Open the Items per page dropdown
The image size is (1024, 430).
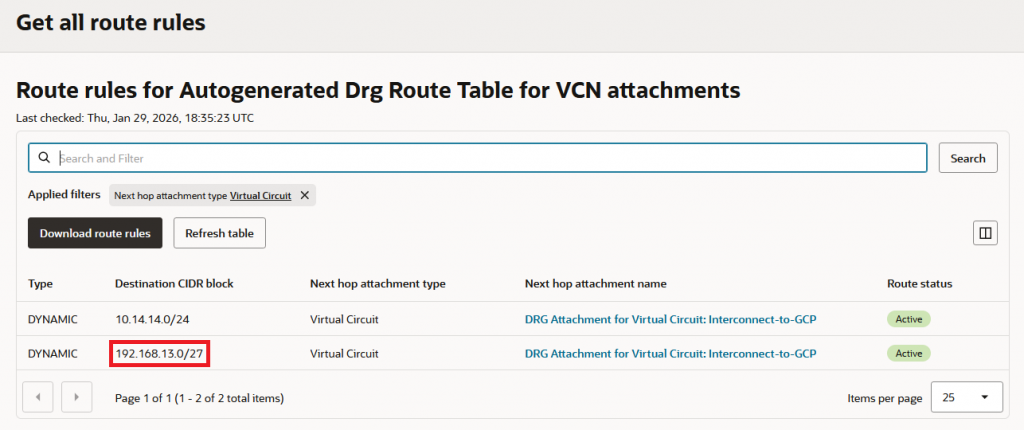[x=965, y=397]
